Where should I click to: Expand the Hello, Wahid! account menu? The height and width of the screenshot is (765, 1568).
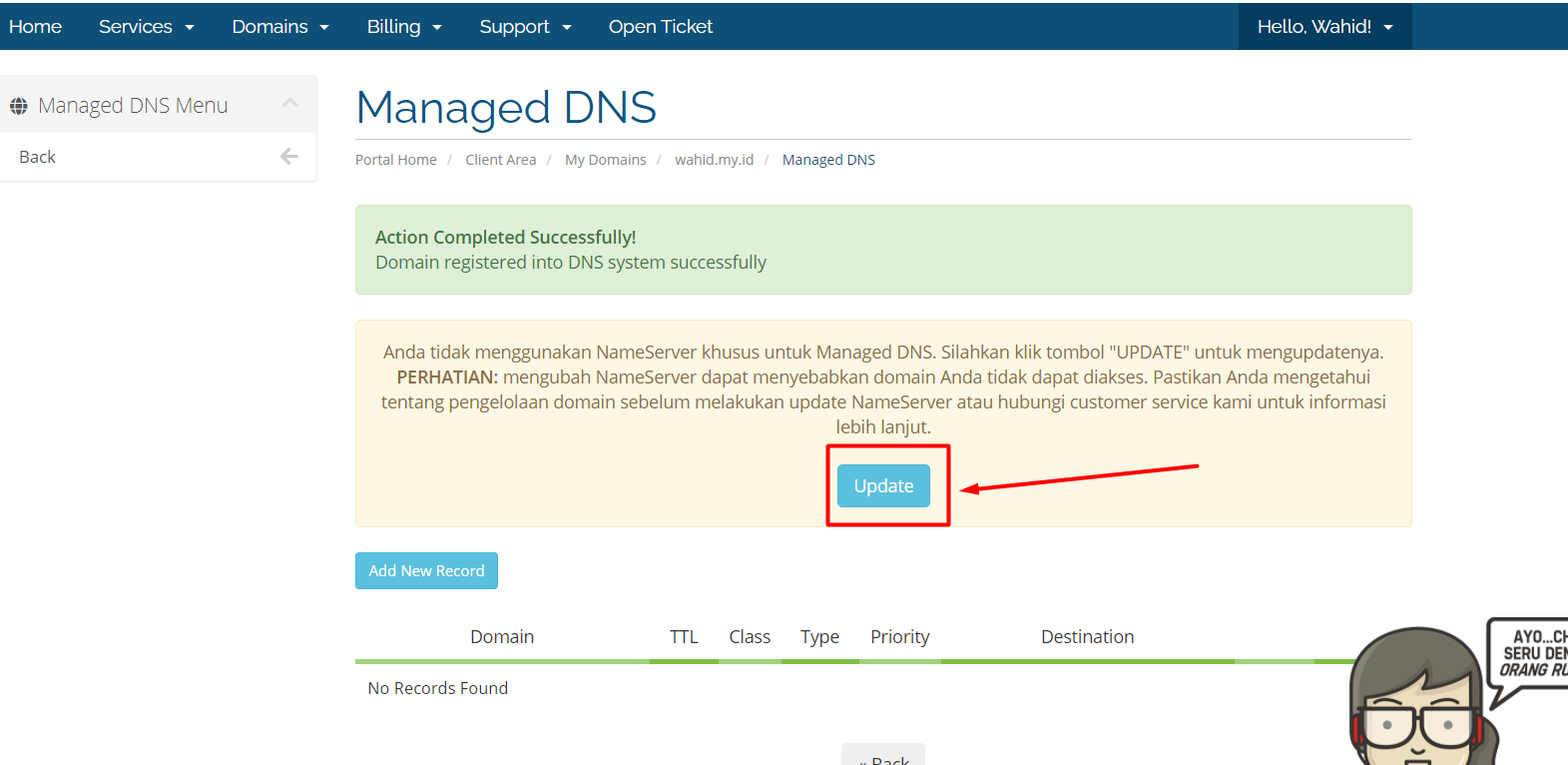pos(1324,27)
